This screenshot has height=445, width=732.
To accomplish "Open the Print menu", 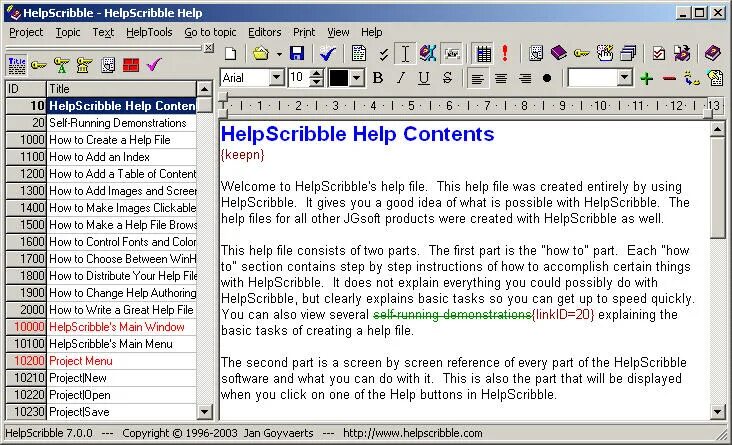I will pos(304,32).
